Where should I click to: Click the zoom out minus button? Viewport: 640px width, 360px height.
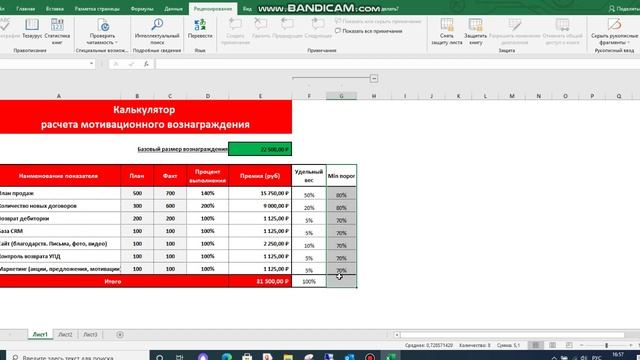coord(582,345)
